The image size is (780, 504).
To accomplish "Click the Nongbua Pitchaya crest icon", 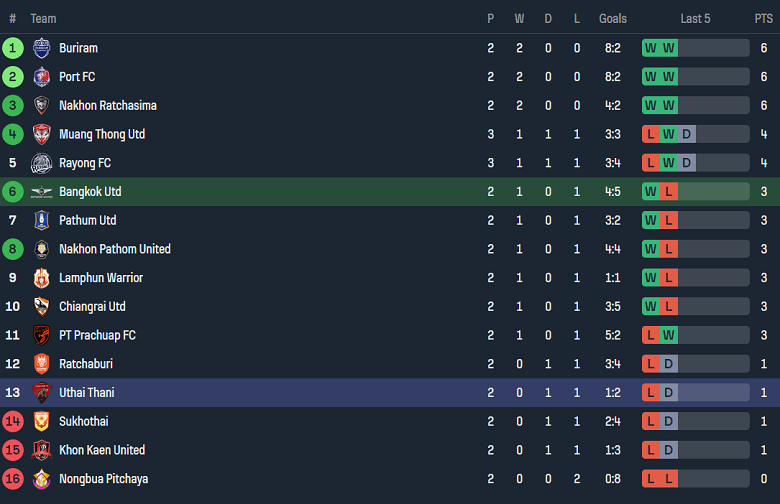I will tap(41, 479).
